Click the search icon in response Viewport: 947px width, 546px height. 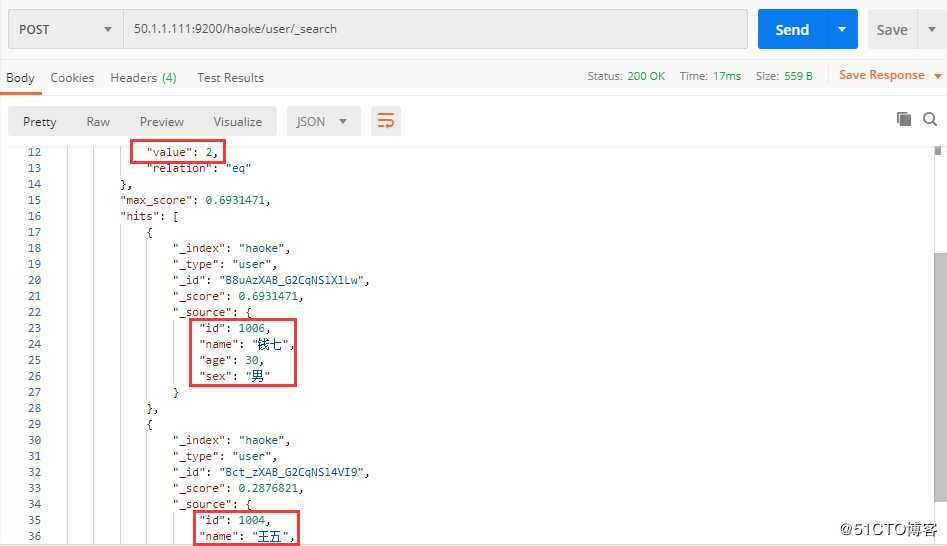tap(932, 119)
